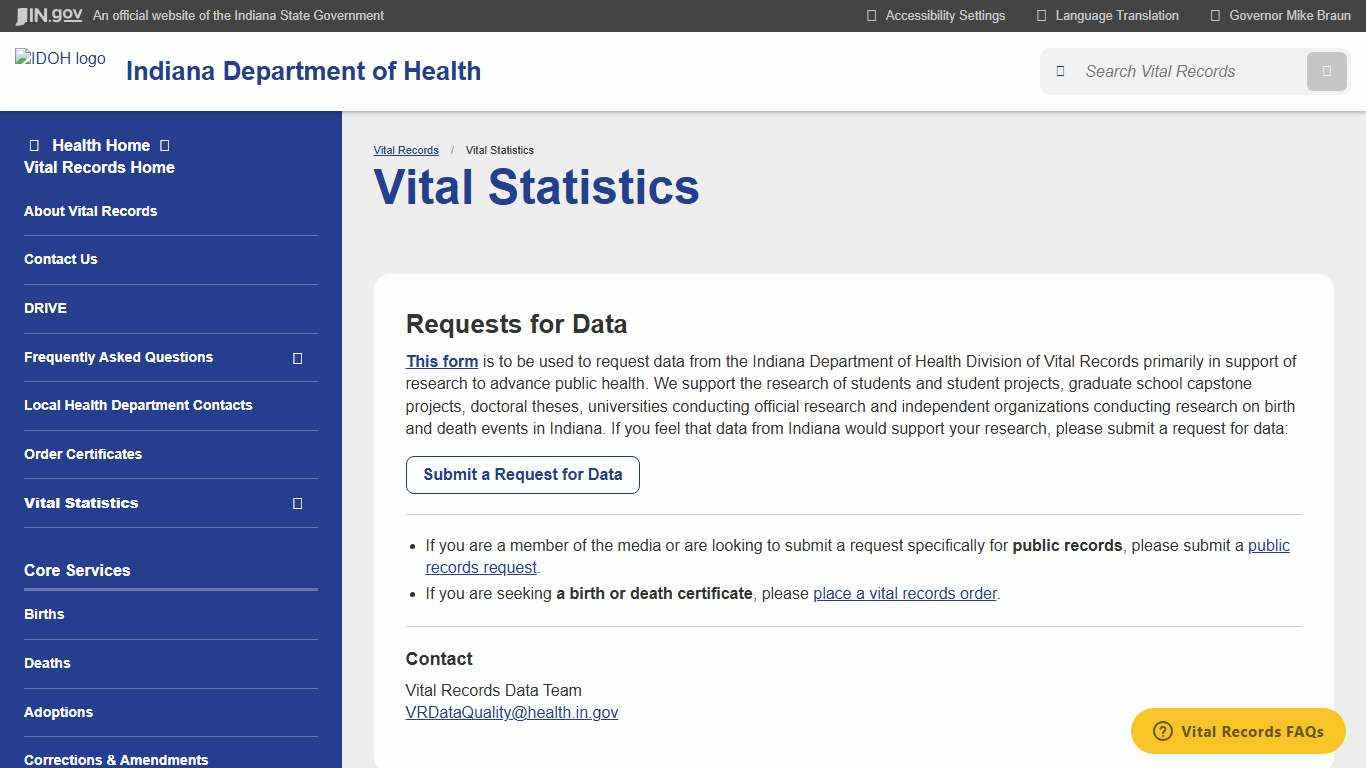
Task: Click Submit a Request for Data
Action: (522, 474)
